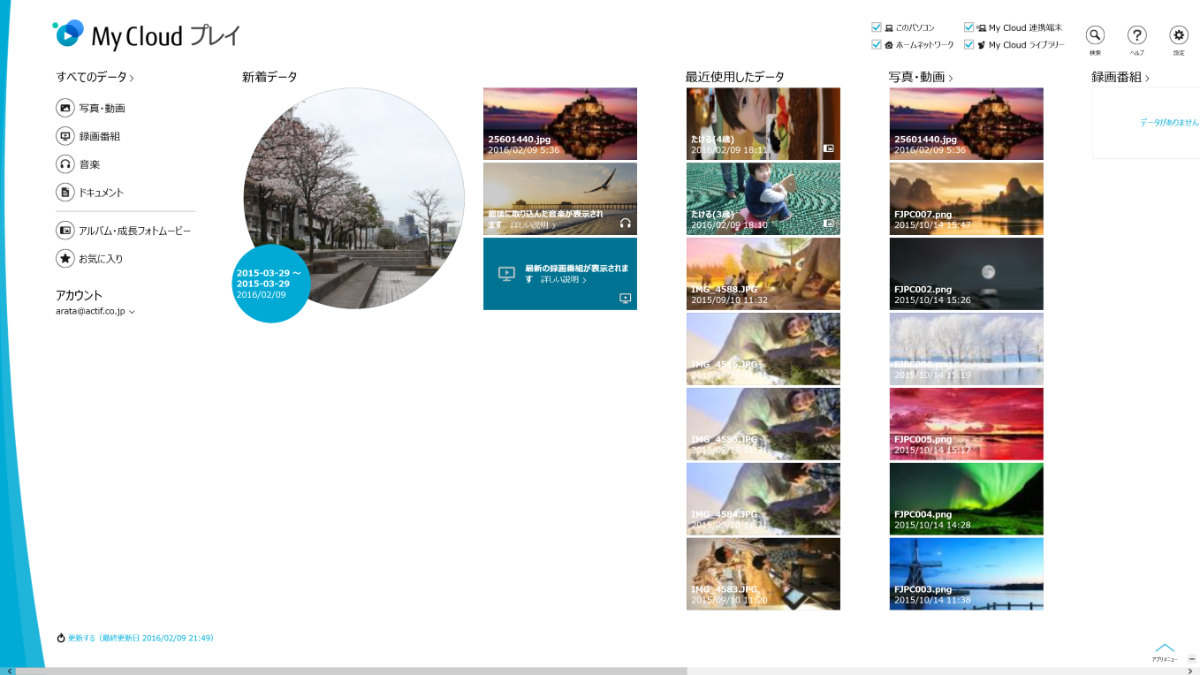This screenshot has width=1200, height=675.
Task: Uncheck the このパソコン checkbox
Action: (x=877, y=28)
